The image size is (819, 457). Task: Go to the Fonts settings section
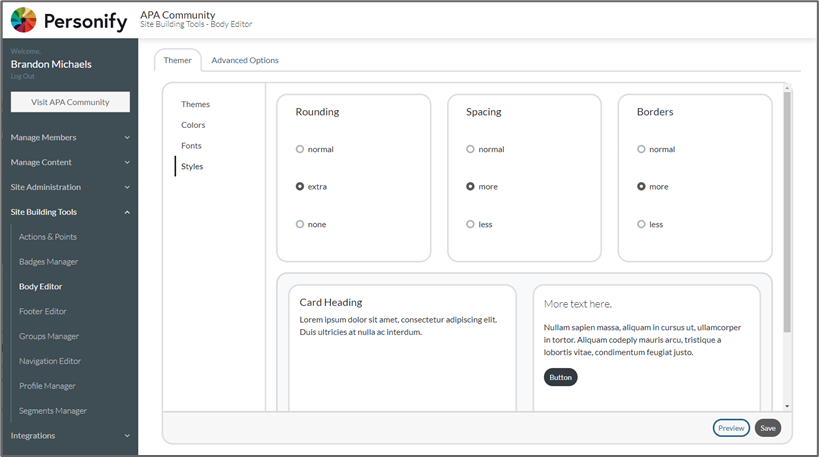(x=191, y=146)
